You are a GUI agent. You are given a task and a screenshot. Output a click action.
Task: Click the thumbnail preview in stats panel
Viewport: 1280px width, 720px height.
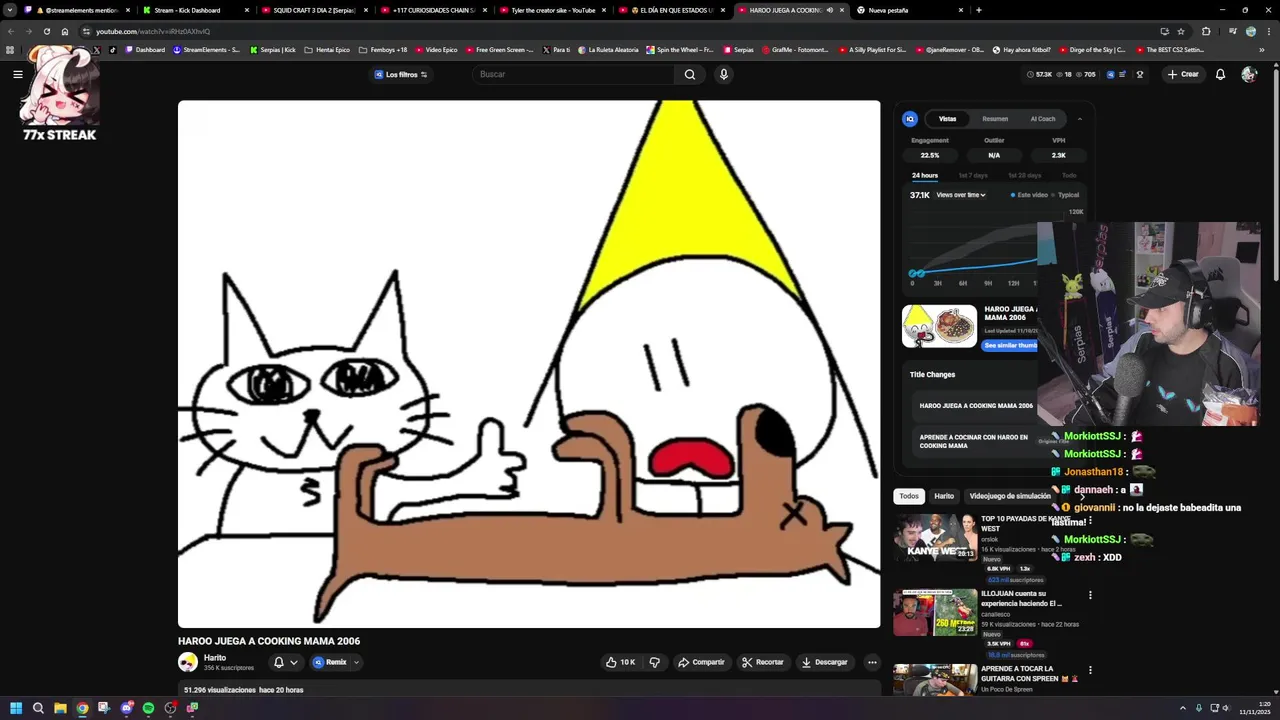pos(940,326)
